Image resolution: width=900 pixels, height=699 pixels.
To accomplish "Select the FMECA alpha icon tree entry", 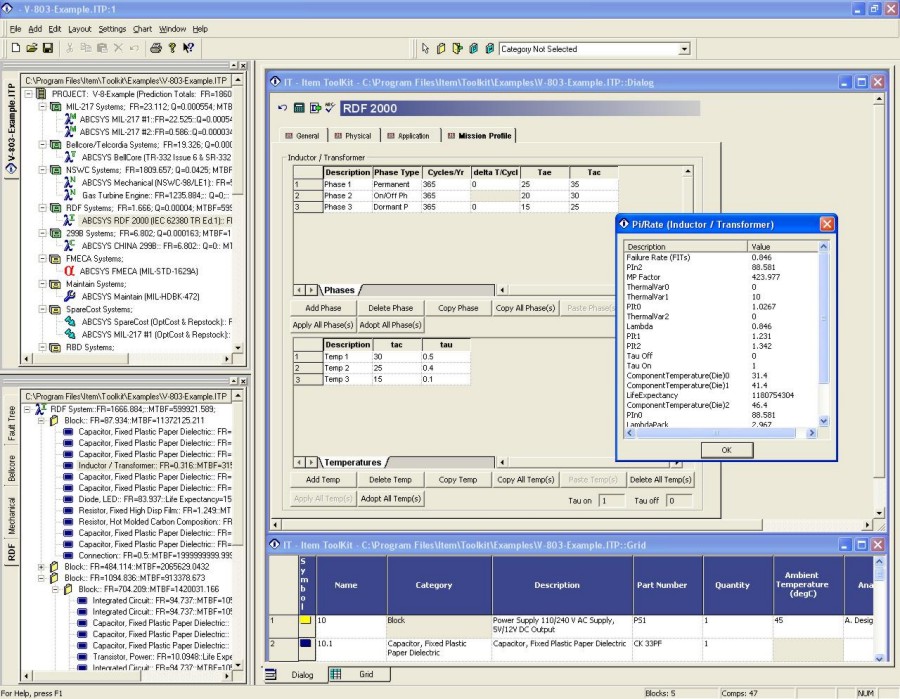I will [x=69, y=271].
